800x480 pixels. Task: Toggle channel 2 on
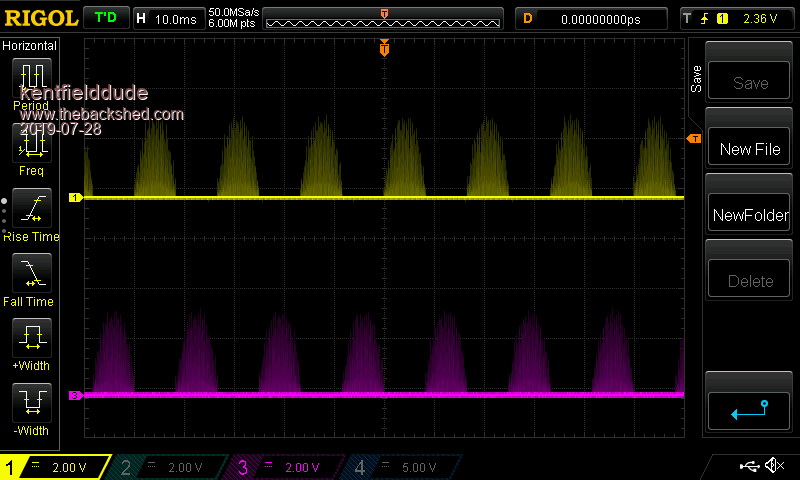coord(170,467)
